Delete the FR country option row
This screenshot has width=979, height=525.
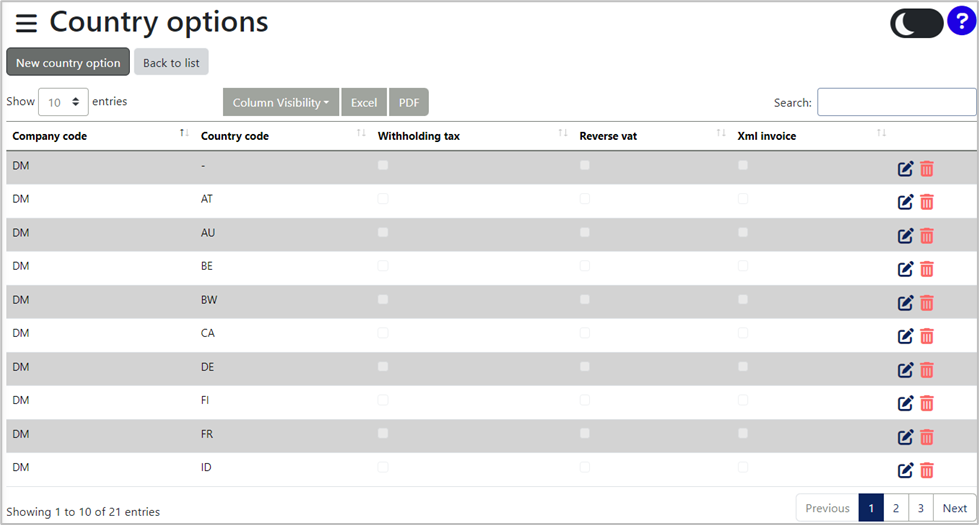click(x=927, y=437)
